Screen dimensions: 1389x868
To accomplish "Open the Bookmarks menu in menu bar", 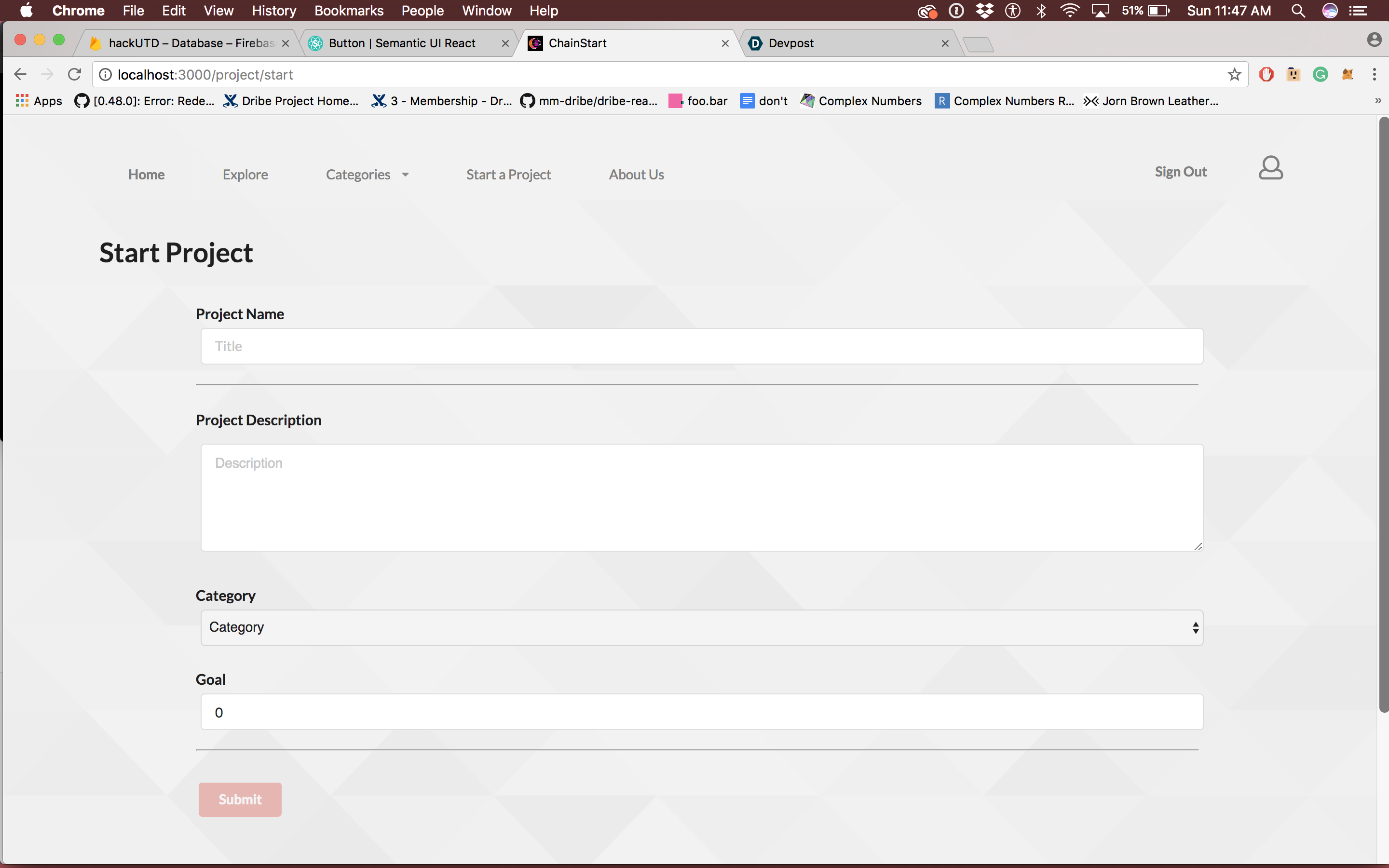I will click(348, 11).
